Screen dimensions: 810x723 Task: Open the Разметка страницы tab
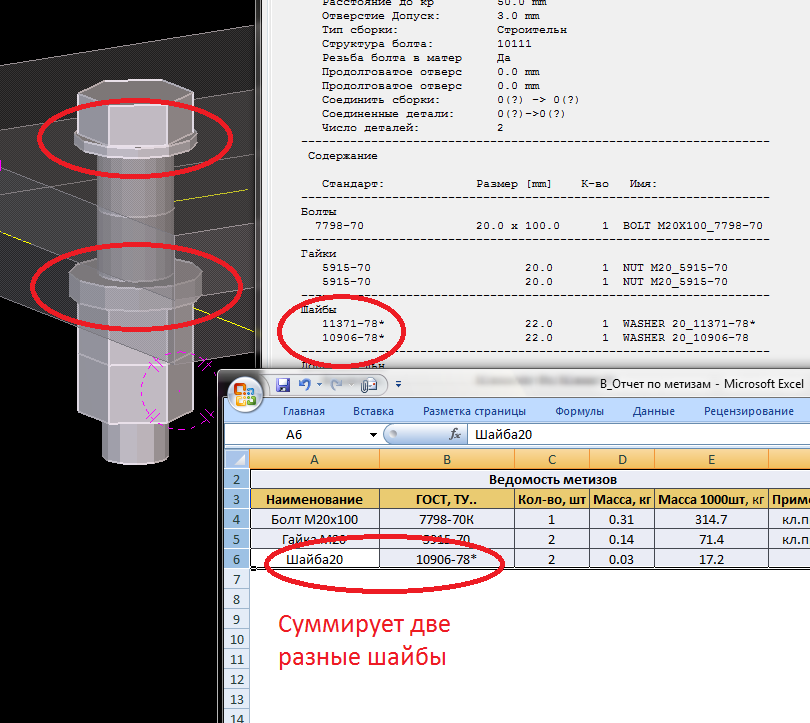[474, 411]
